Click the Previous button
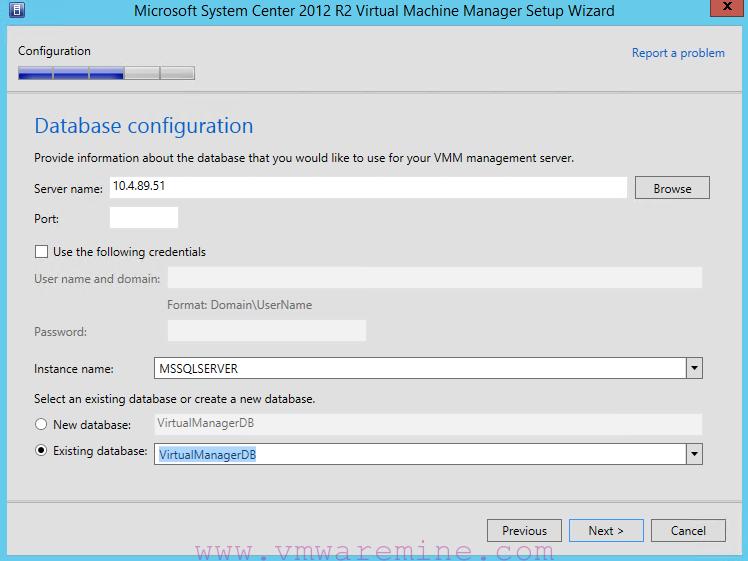Image resolution: width=748 pixels, height=561 pixels. (x=524, y=530)
